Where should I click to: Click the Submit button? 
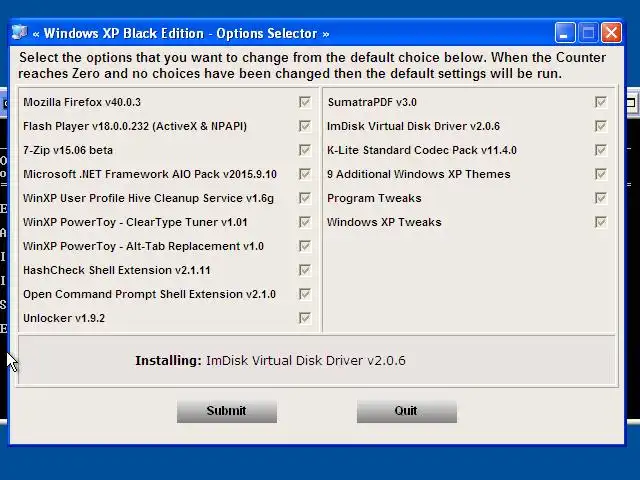point(227,411)
